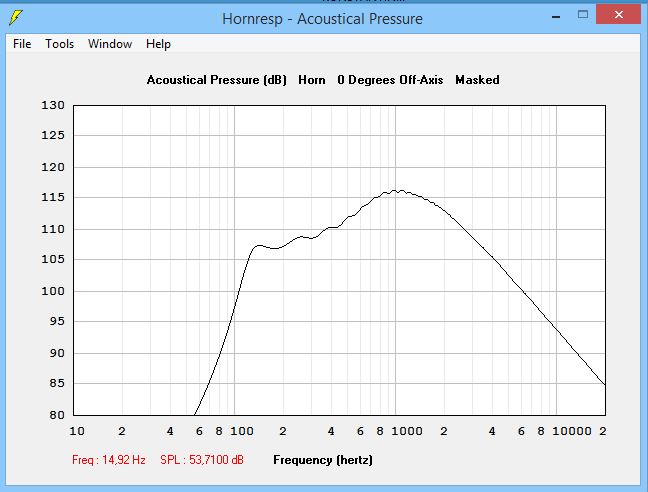Click the 130 dB y-axis label
Screen dimensions: 648x492
53,105
